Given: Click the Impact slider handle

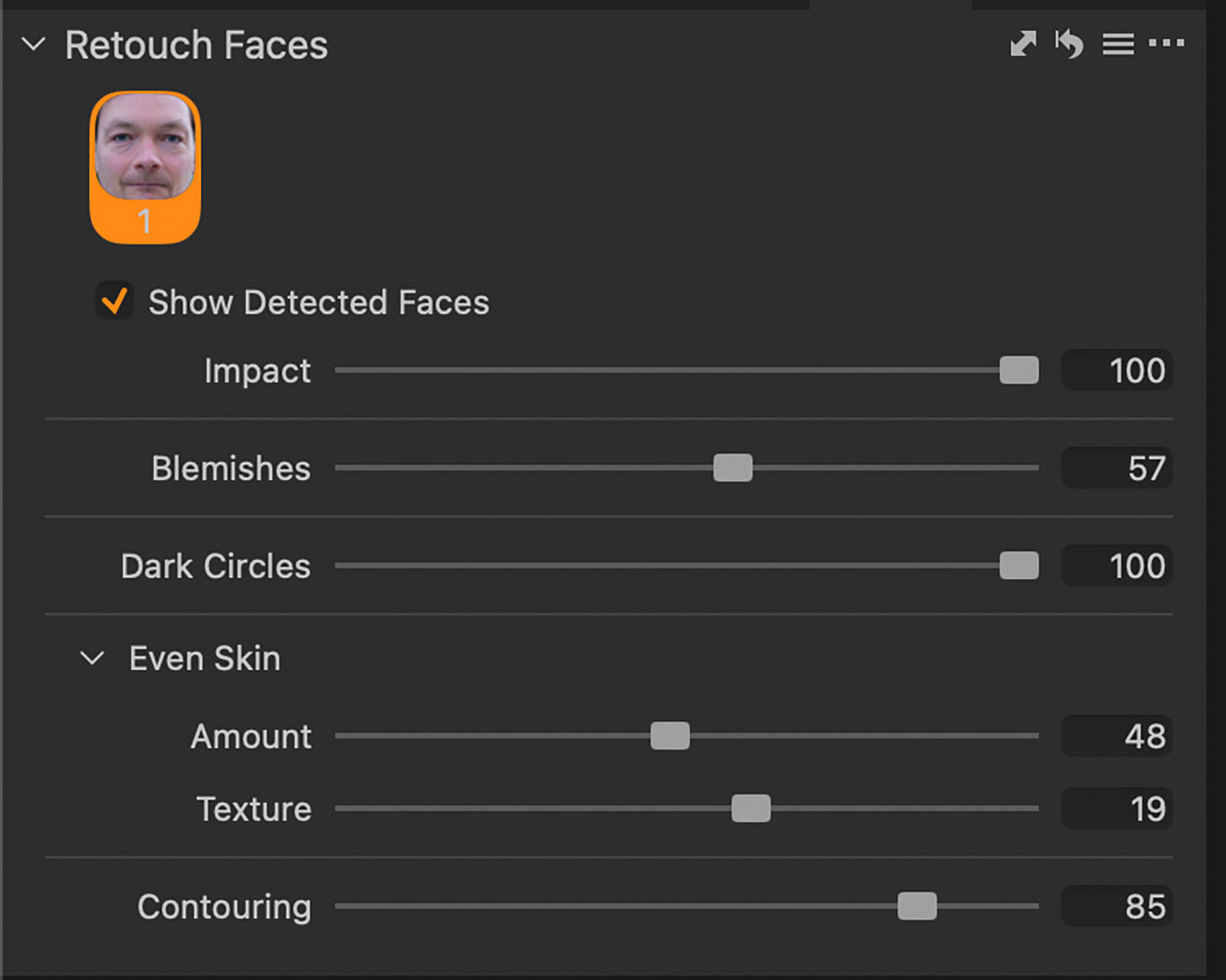Looking at the screenshot, I should 1018,370.
